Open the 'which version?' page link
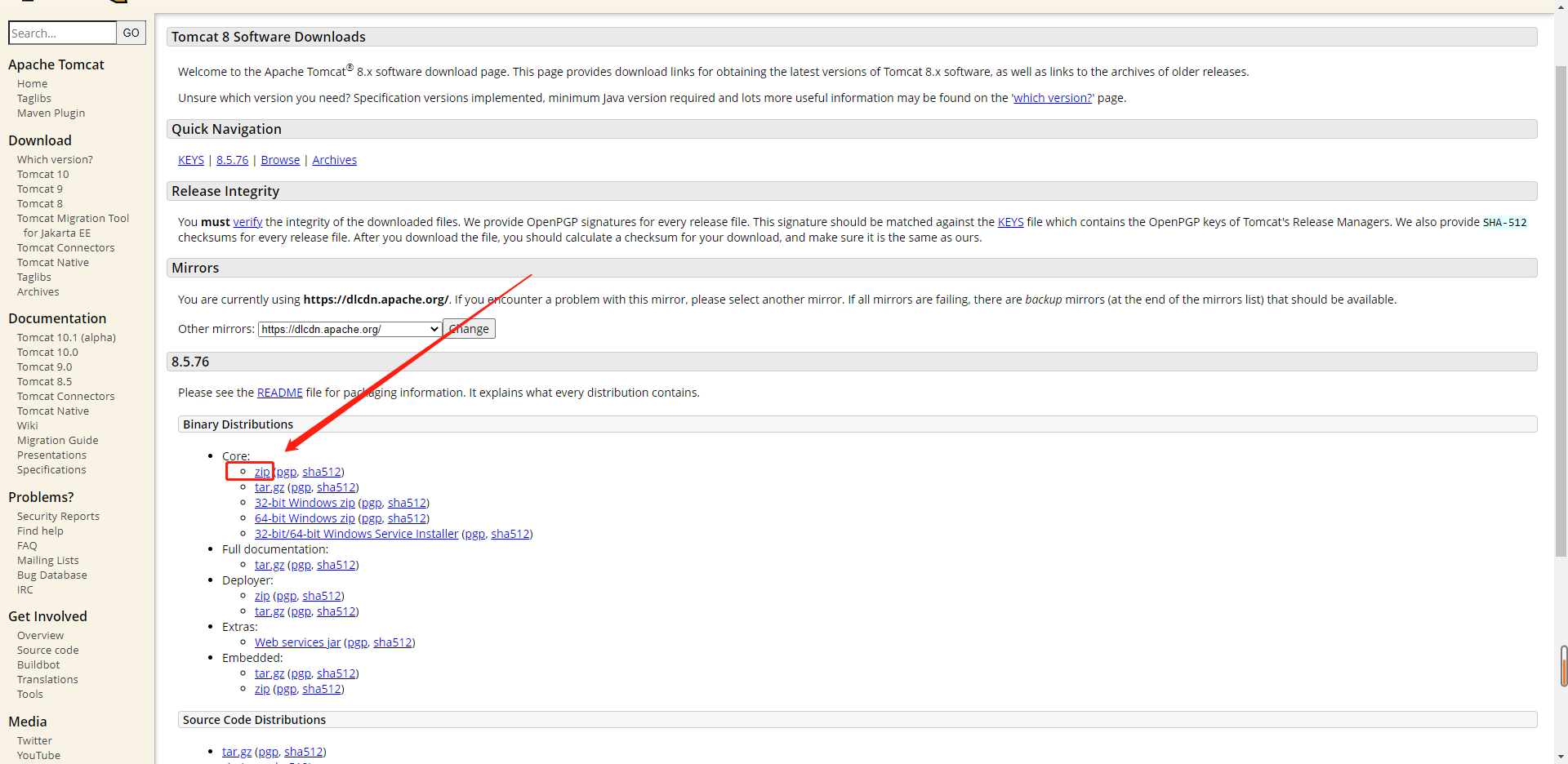1568x764 pixels. pos(1053,98)
